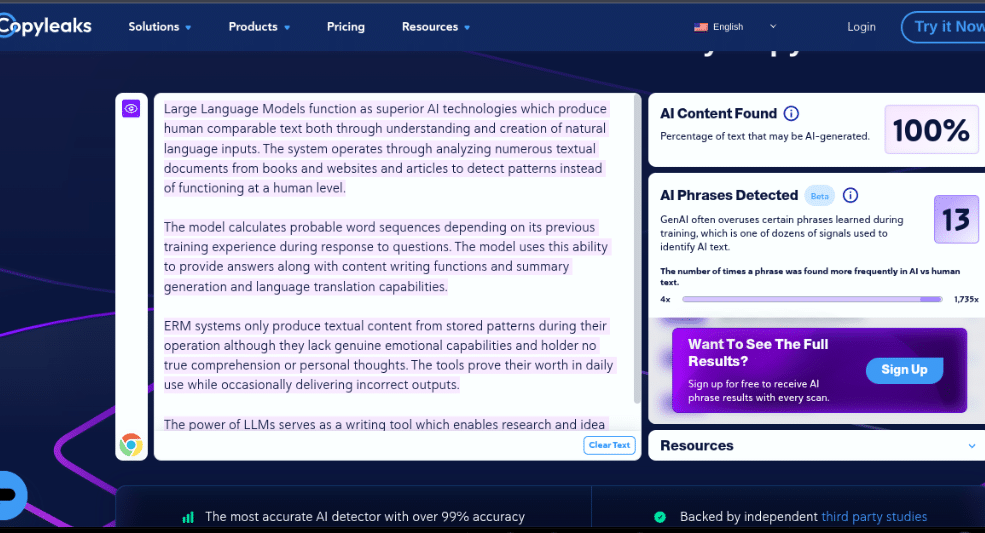Open the AI Content Found info icon

pyautogui.click(x=791, y=114)
